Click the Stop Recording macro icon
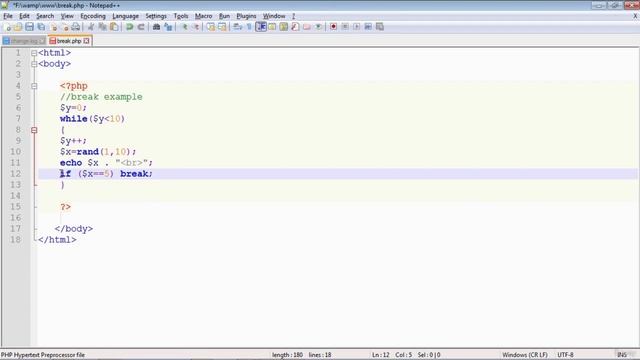 coord(345,27)
